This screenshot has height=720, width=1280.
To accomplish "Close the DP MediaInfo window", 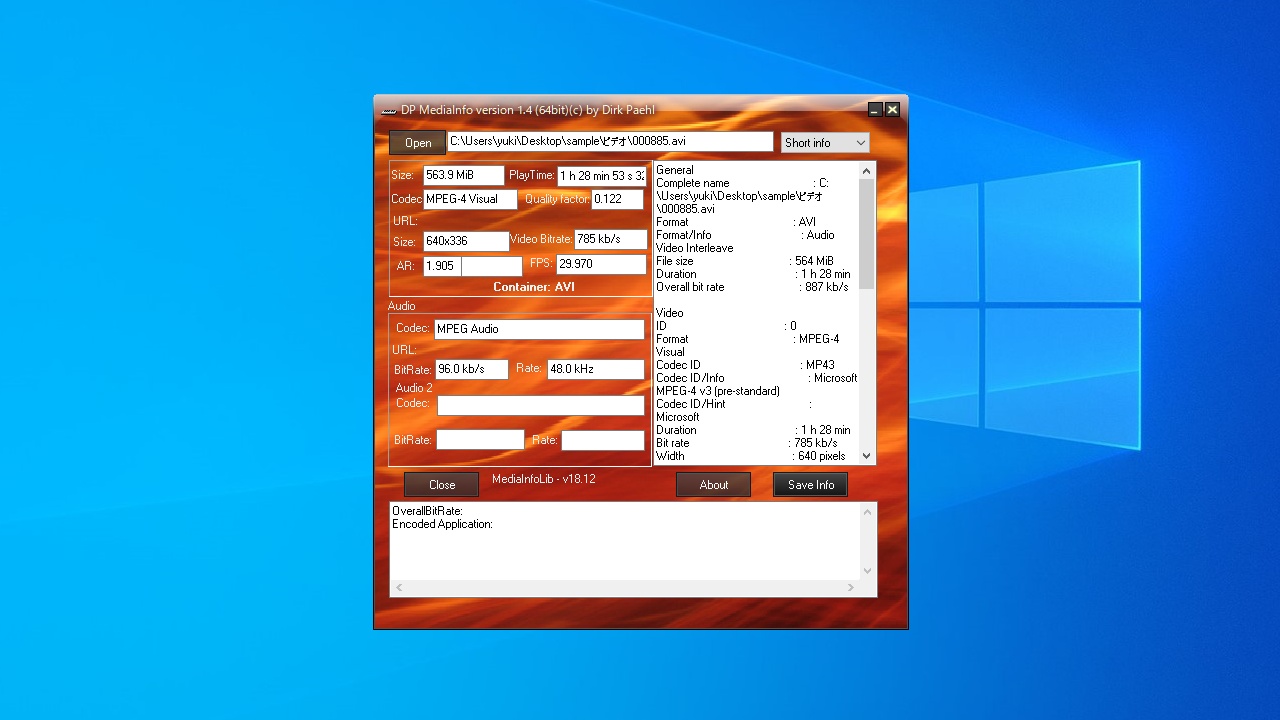I will (x=892, y=109).
